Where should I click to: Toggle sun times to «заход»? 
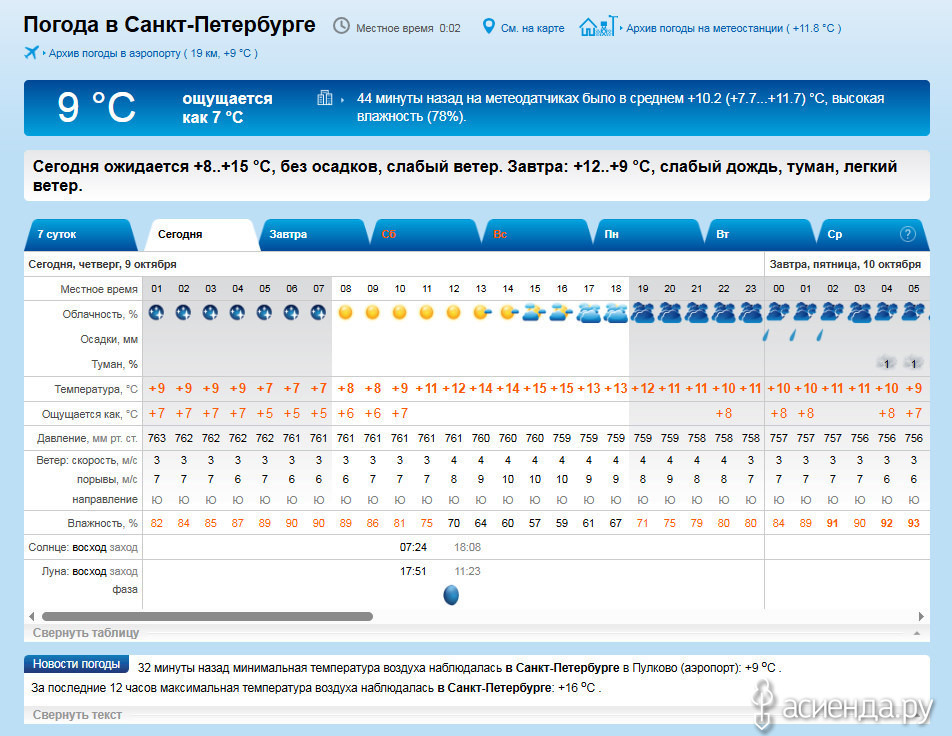tap(125, 547)
